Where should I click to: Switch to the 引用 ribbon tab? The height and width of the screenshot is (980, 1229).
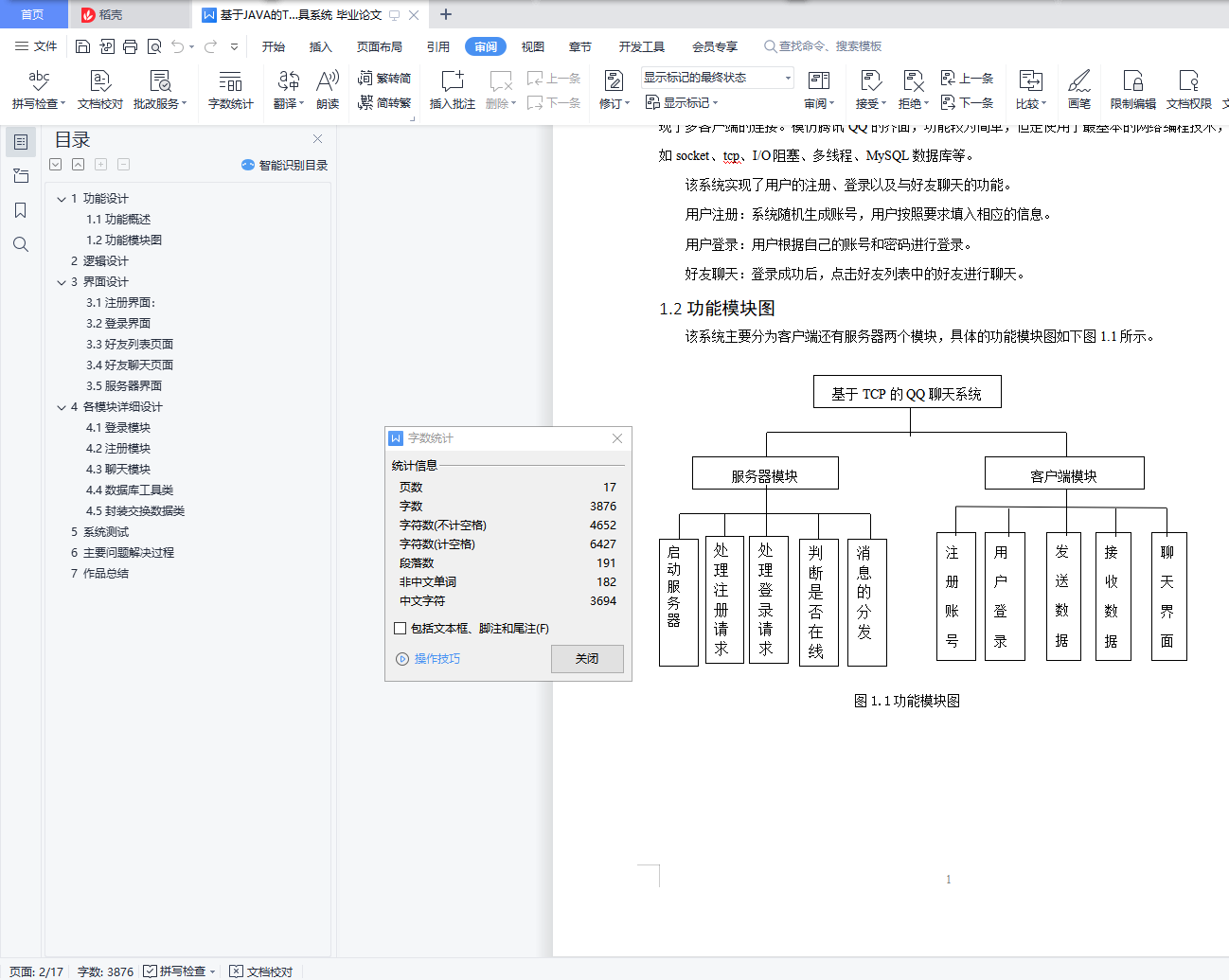click(x=438, y=46)
